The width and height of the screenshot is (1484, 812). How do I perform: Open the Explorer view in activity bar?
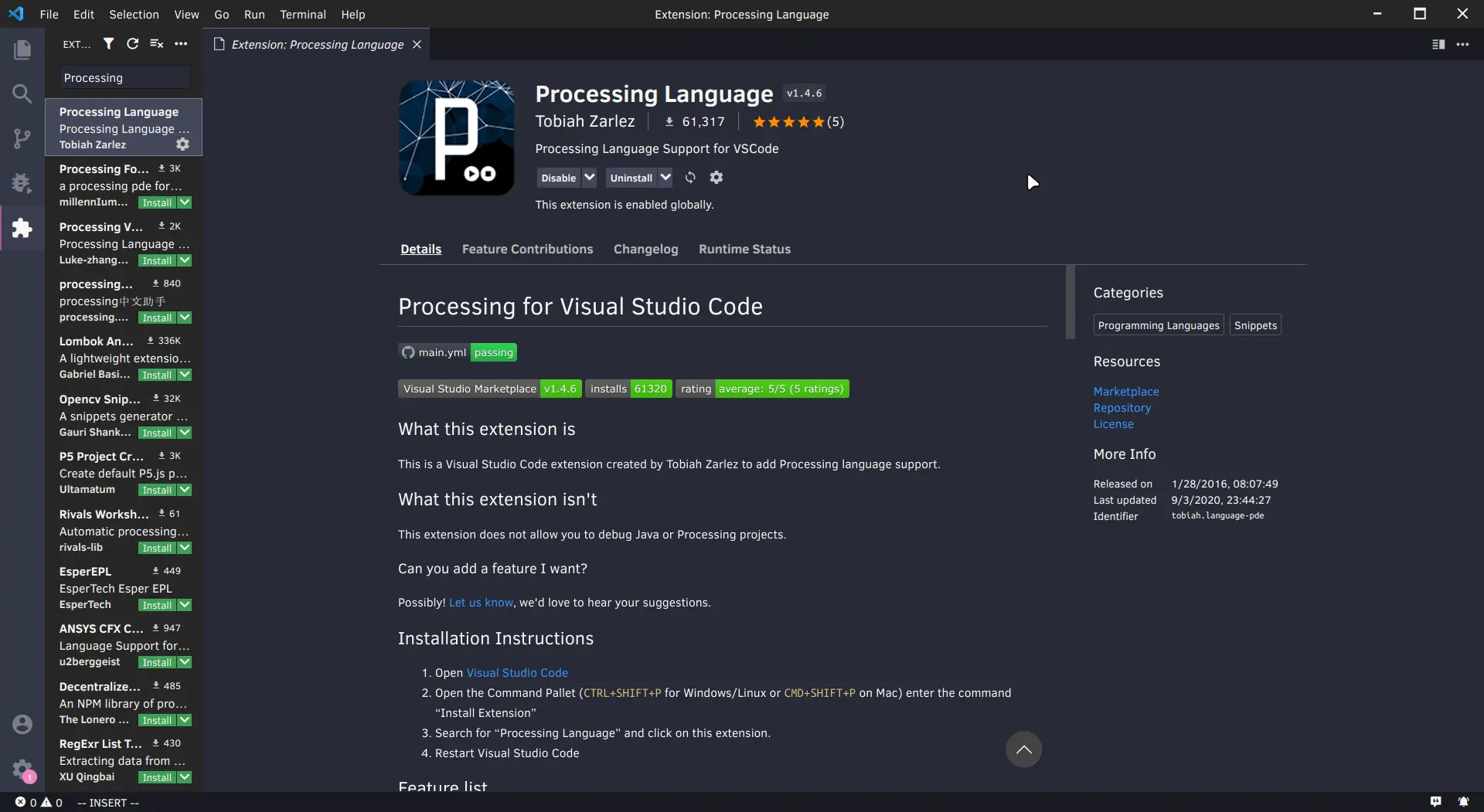(22, 50)
